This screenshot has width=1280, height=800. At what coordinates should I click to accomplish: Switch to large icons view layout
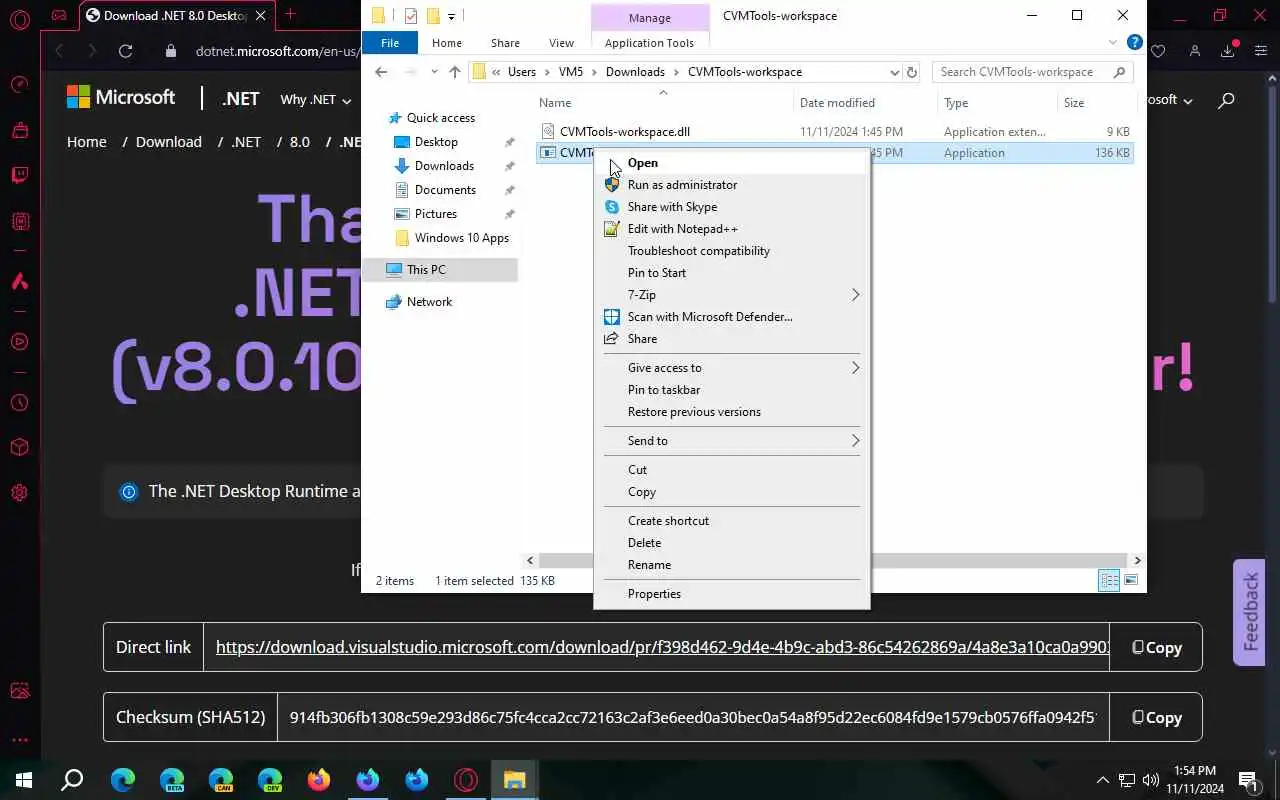coord(1131,581)
